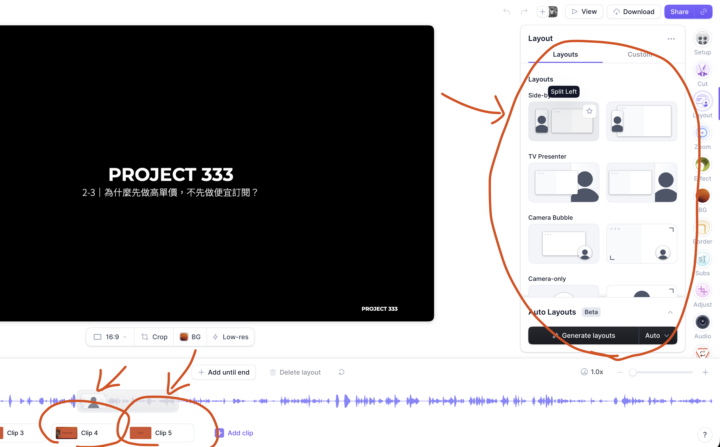Click Add until end button

(224, 372)
